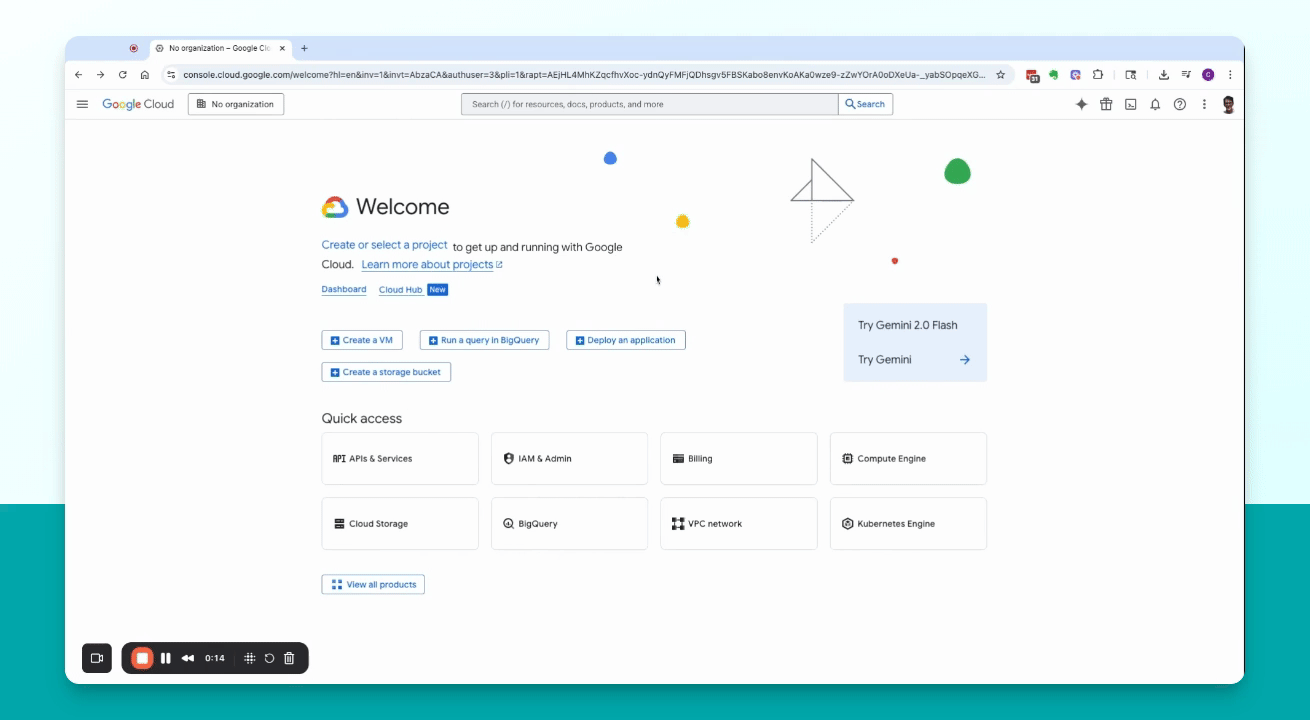Screen dimensions: 1310x720
Task: Click Create a storage bucket
Action: pos(386,372)
